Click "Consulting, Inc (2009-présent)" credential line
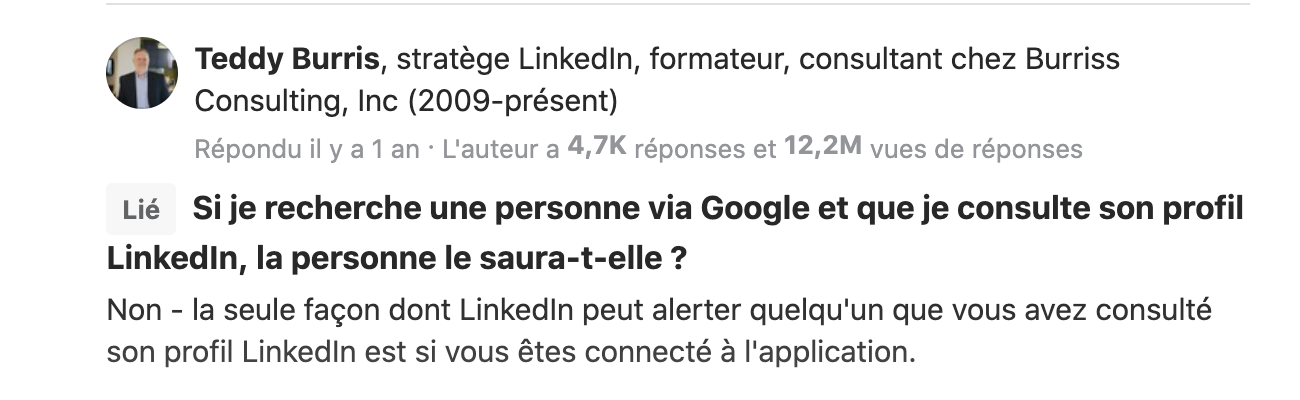1300x400 pixels. click(406, 101)
